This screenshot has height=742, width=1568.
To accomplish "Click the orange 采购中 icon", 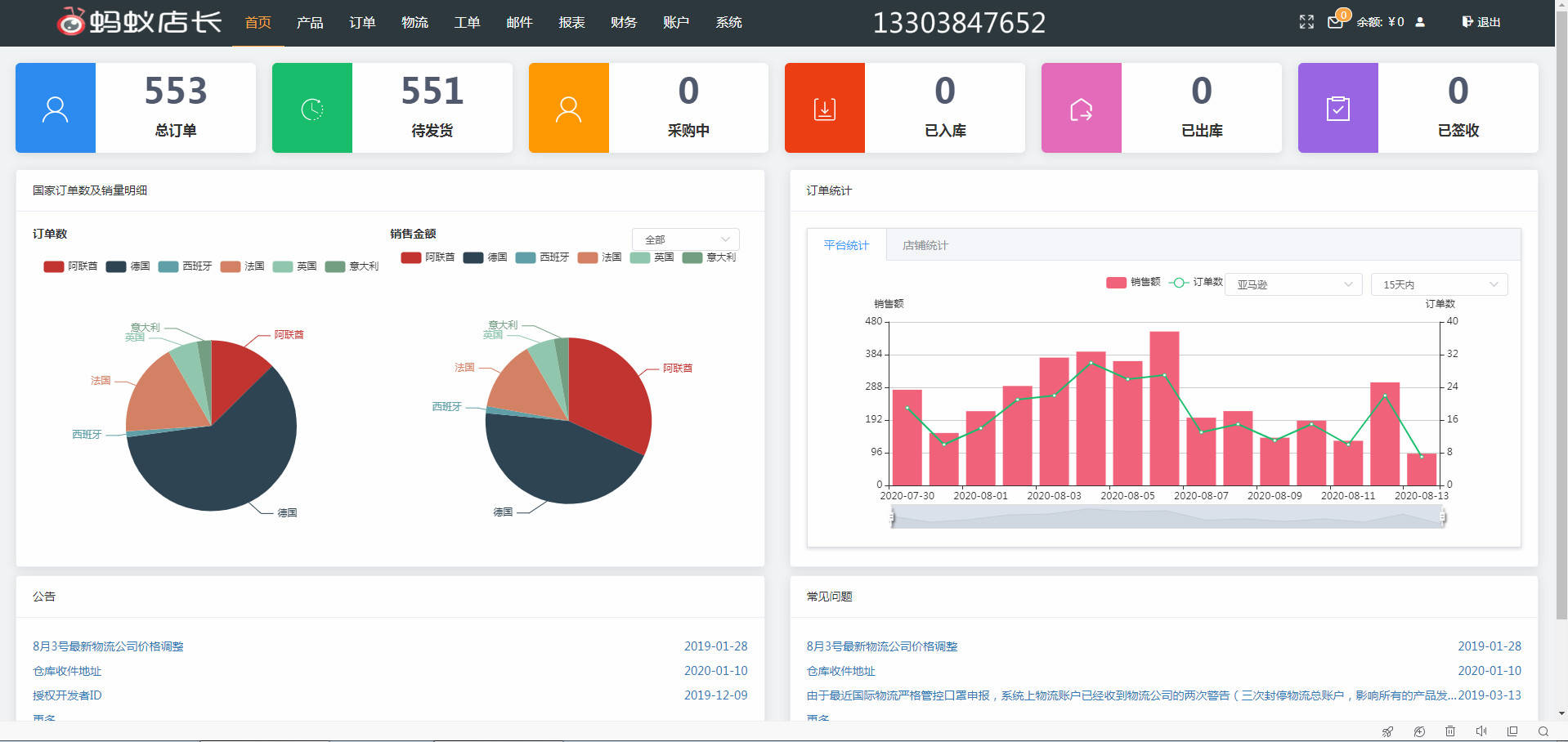I will [x=568, y=107].
